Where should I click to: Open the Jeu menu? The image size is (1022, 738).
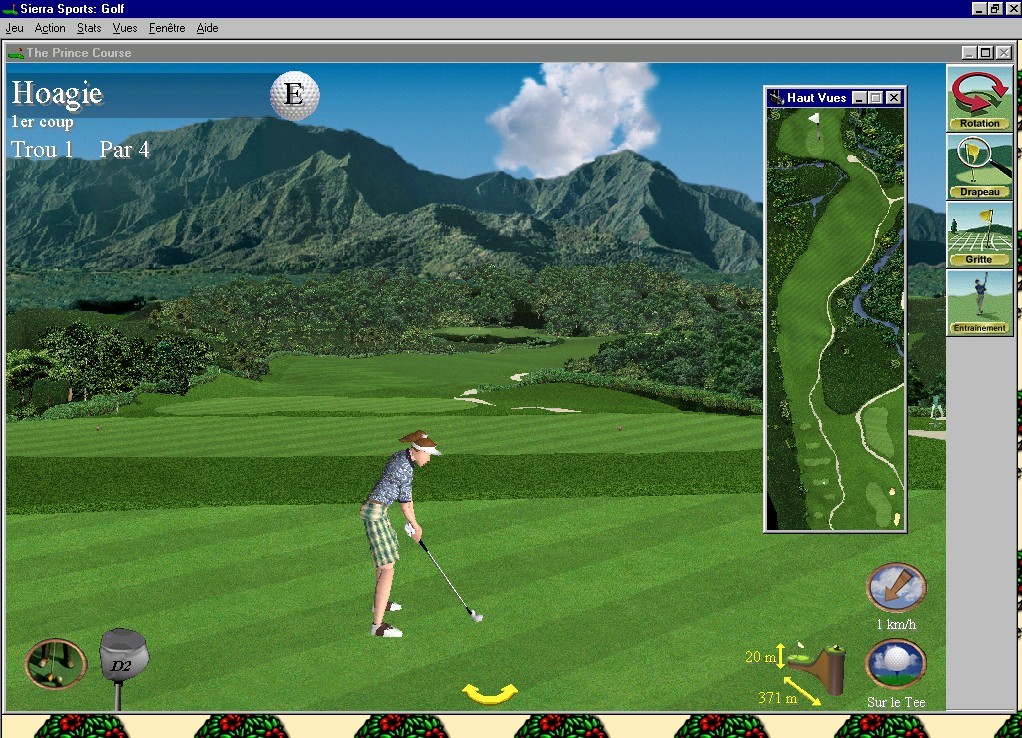[x=14, y=28]
